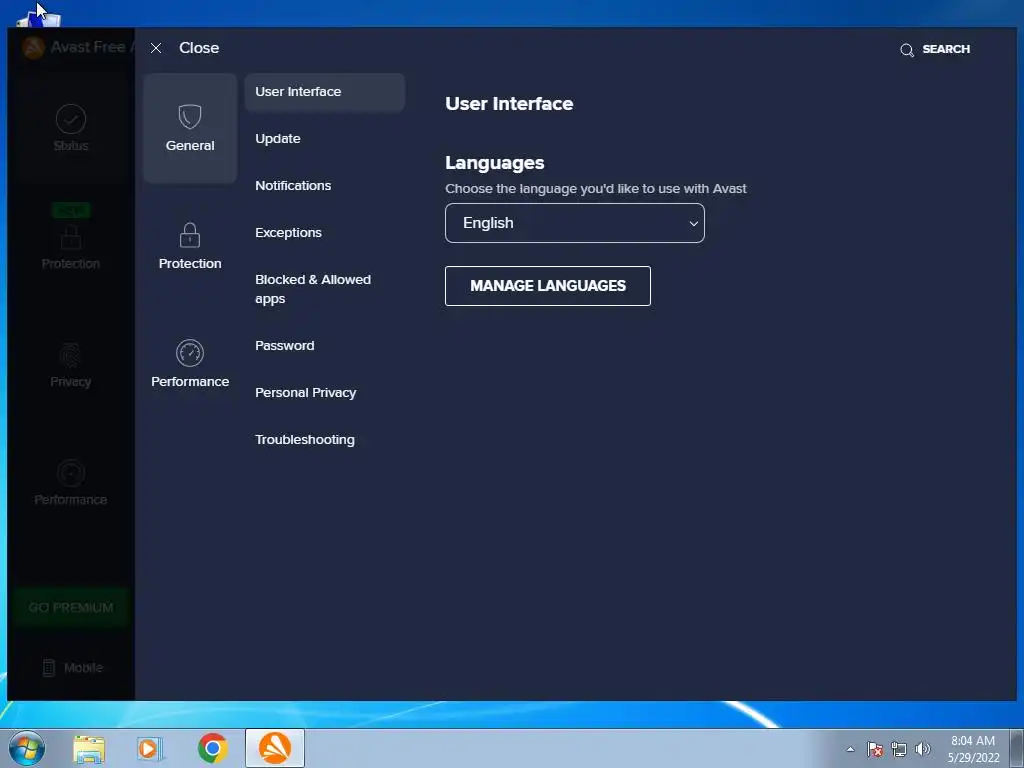Open the Protection settings category

190,246
